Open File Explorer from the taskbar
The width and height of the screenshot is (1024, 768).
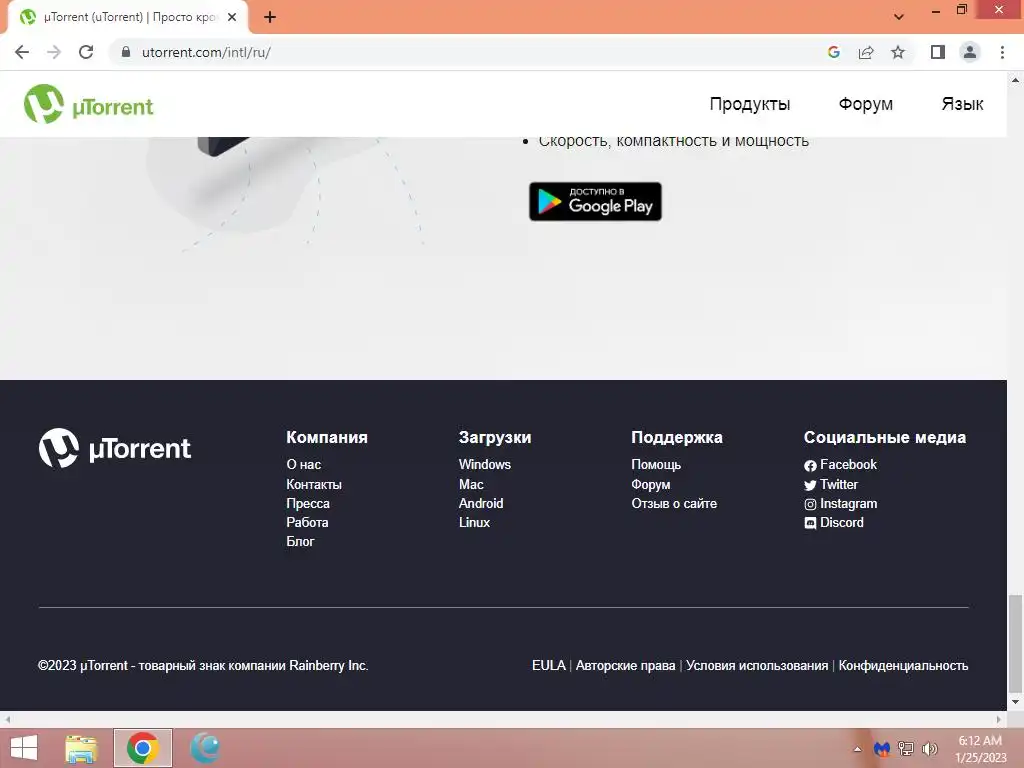pos(81,748)
